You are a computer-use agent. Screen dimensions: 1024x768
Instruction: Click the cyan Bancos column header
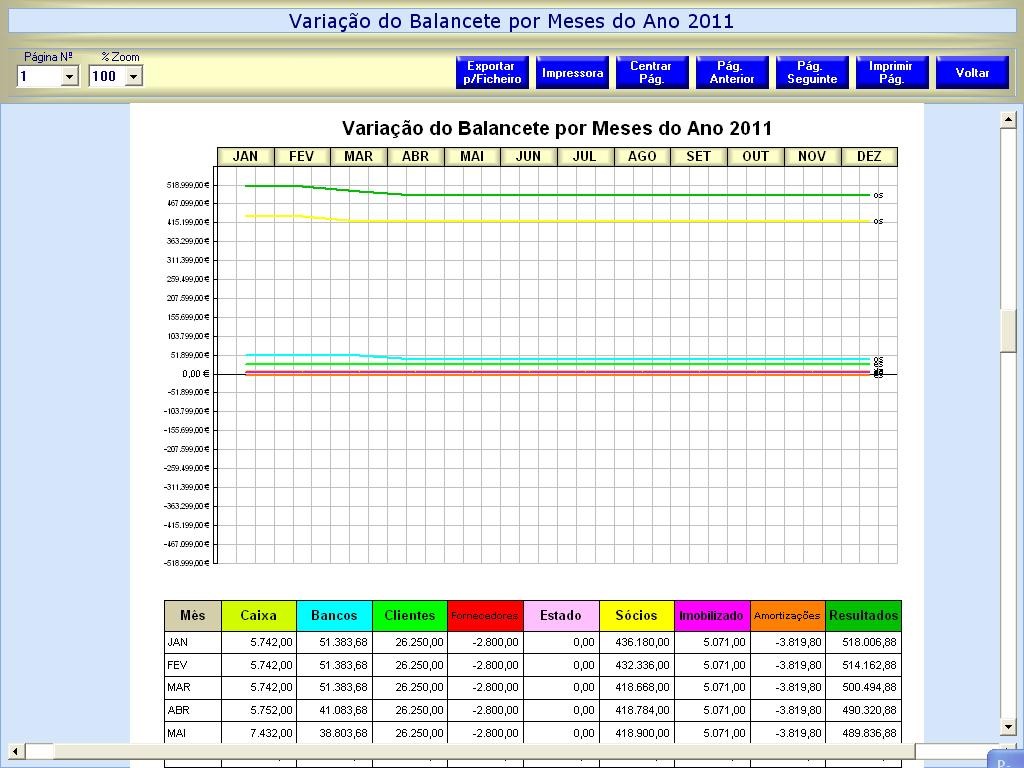[334, 616]
